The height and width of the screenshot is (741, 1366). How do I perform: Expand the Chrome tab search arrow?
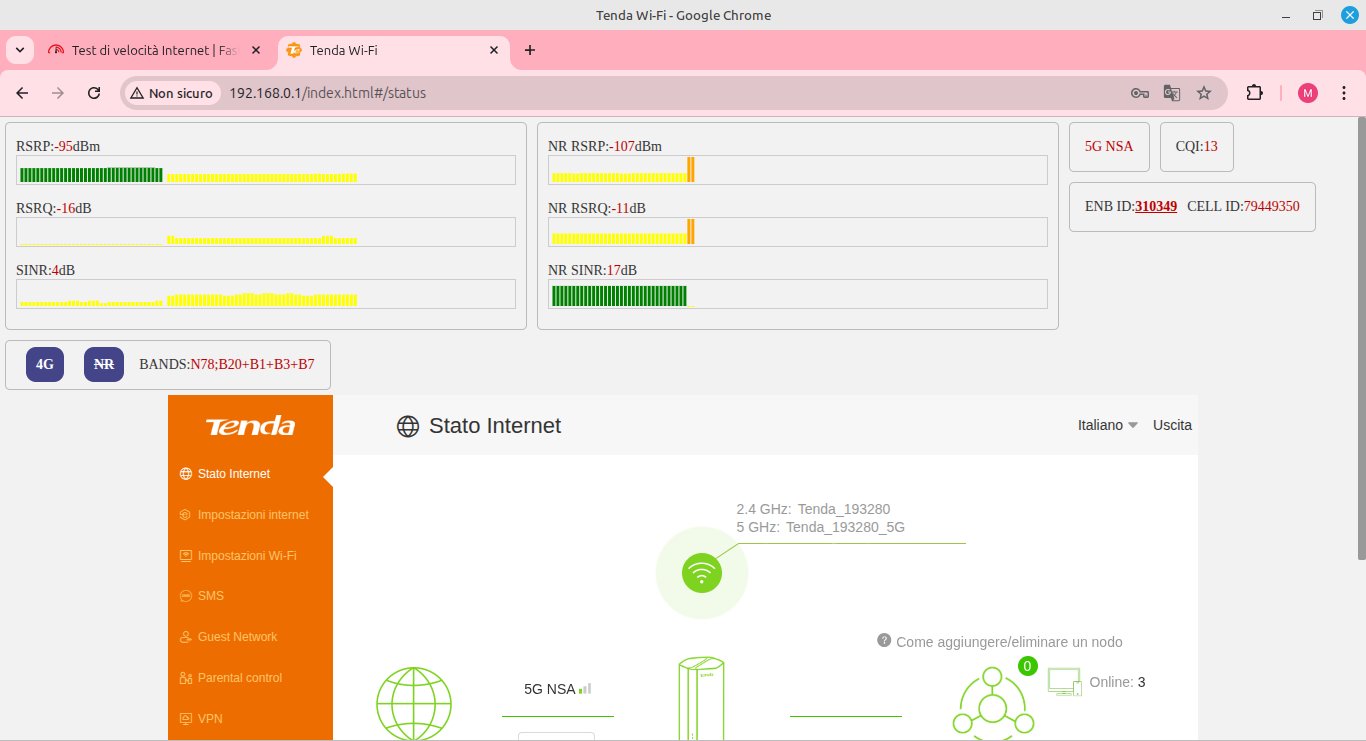tap(19, 50)
